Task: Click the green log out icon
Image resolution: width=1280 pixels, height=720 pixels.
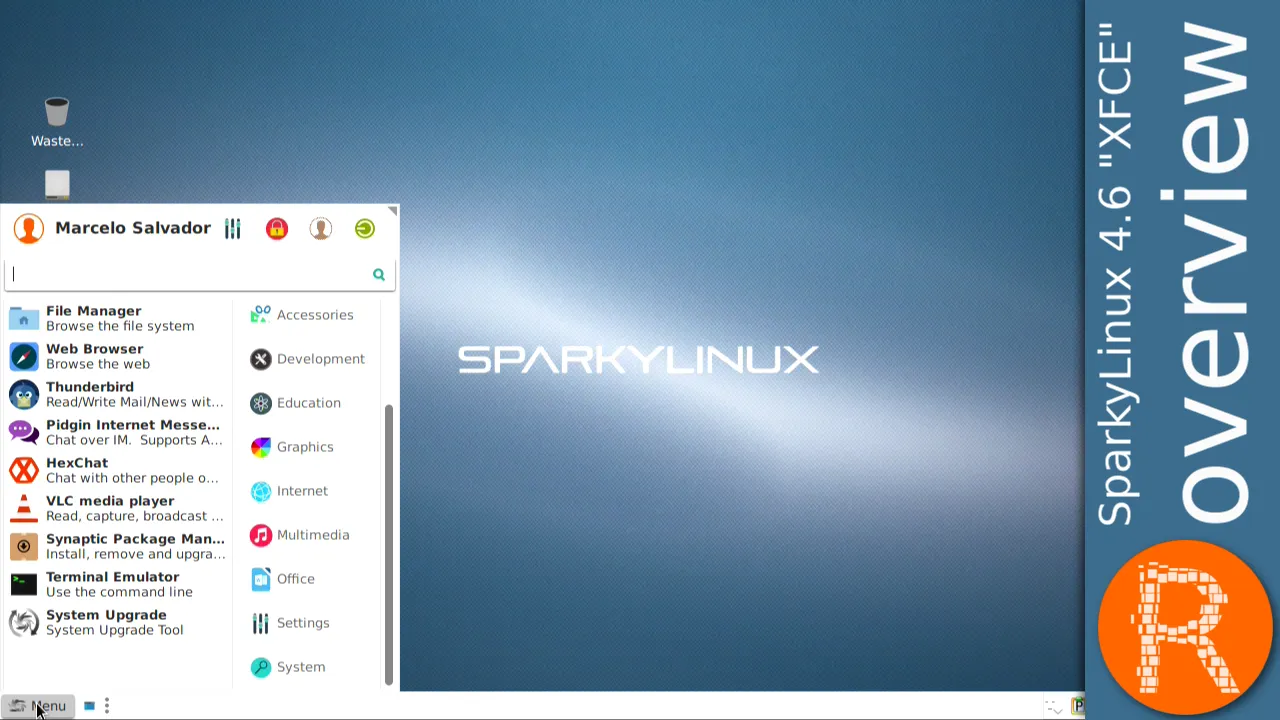Action: (365, 229)
